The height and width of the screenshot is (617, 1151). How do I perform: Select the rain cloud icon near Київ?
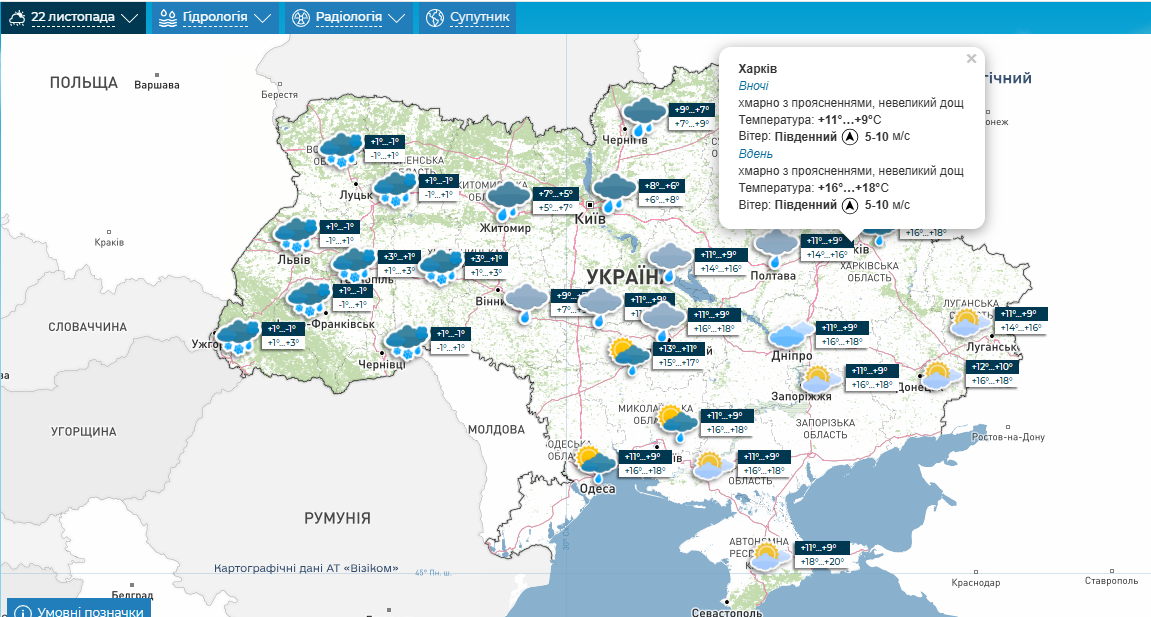[613, 192]
